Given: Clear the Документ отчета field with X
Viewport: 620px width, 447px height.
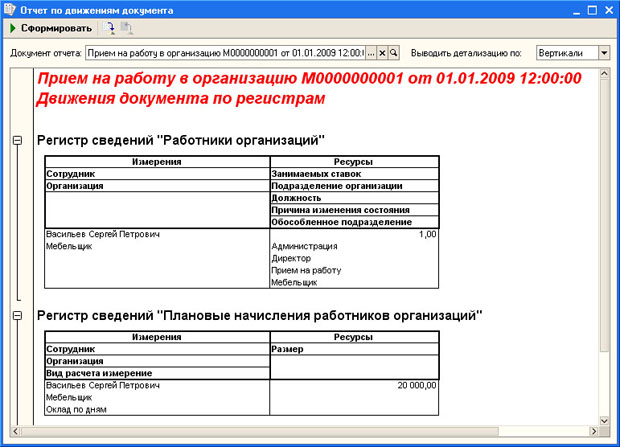Looking at the screenshot, I should click(382, 53).
